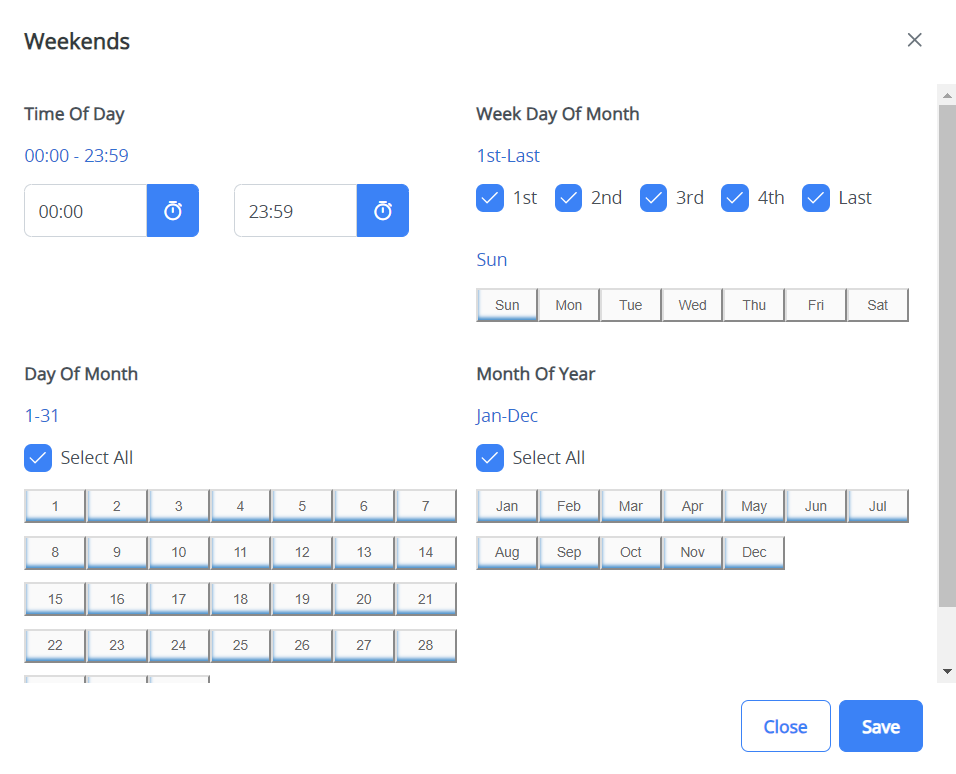Image resolution: width=956 pixels, height=774 pixels.
Task: Toggle the 3rd week checkbox
Action: 653,198
